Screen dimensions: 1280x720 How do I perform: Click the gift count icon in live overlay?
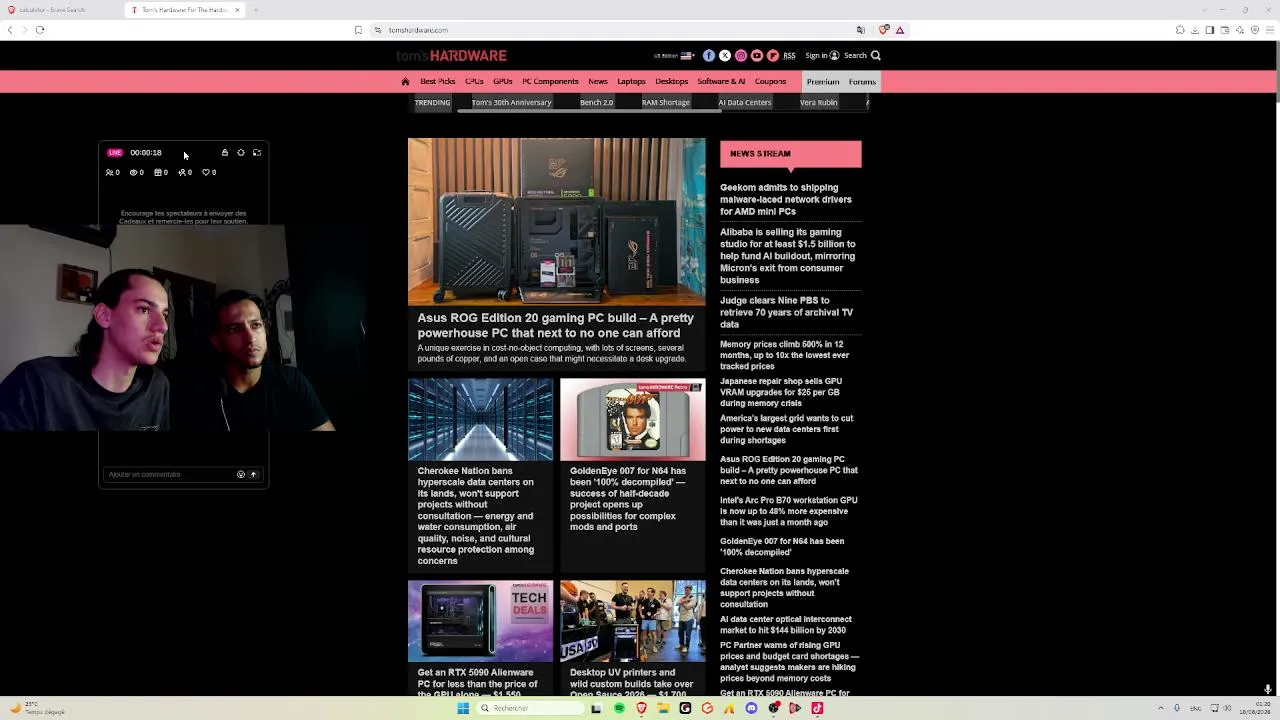coord(158,172)
